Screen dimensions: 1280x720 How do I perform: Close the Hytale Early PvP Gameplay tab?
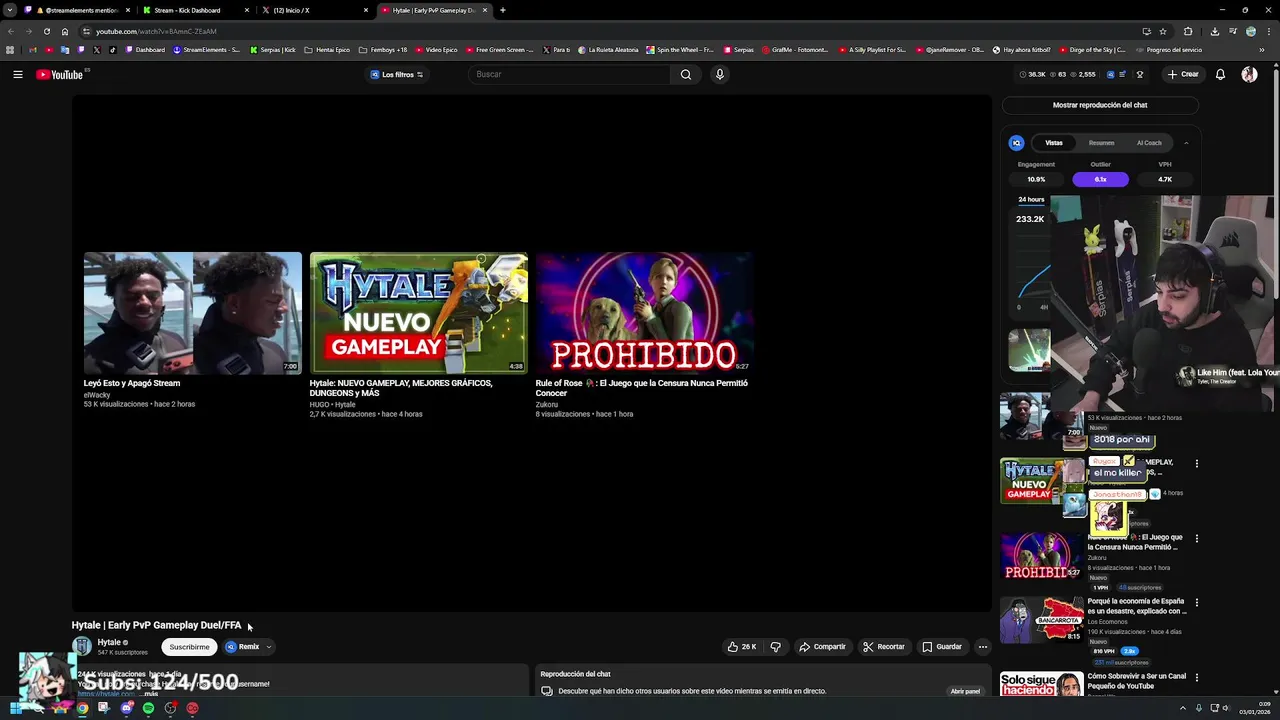[485, 10]
